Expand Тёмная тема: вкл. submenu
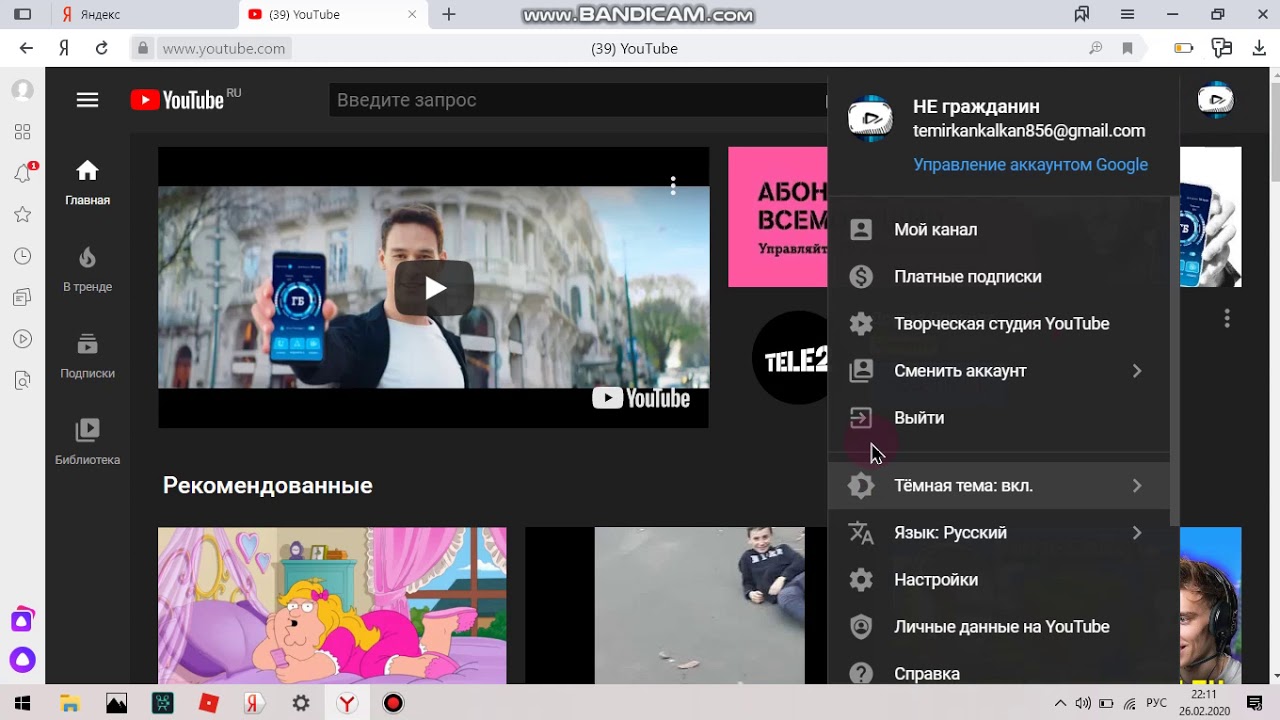The height and width of the screenshot is (720, 1280). click(x=998, y=485)
